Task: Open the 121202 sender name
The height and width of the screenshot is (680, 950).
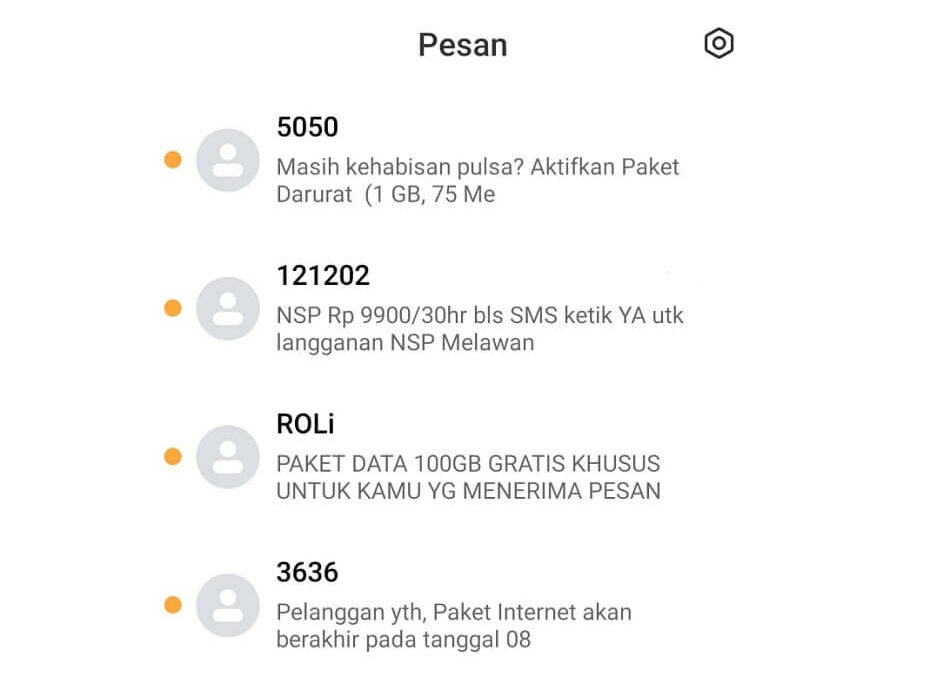Action: [323, 276]
